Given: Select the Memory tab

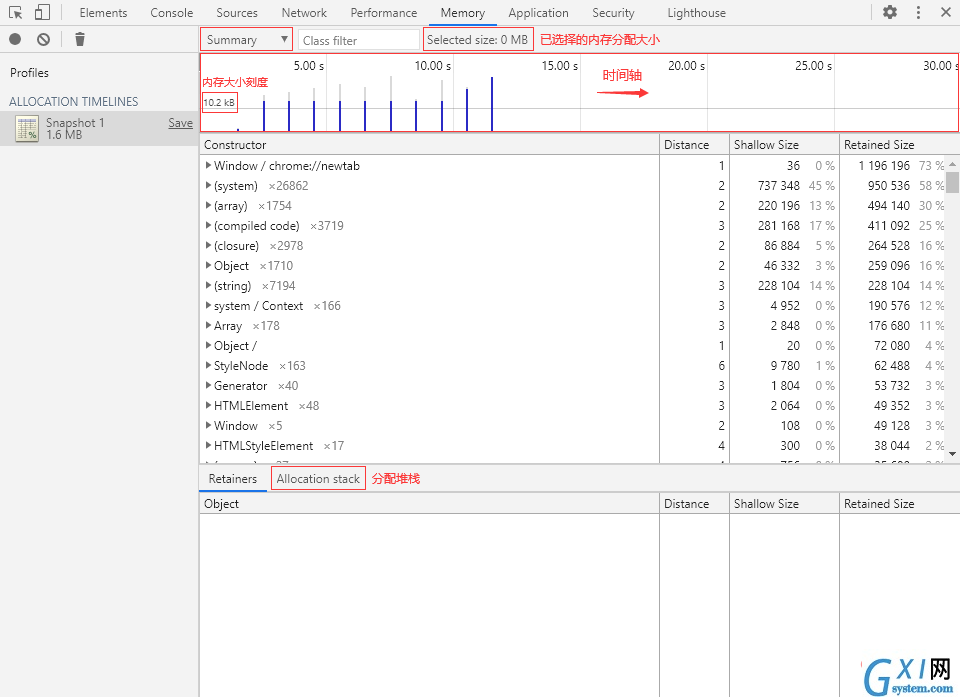Looking at the screenshot, I should point(462,13).
